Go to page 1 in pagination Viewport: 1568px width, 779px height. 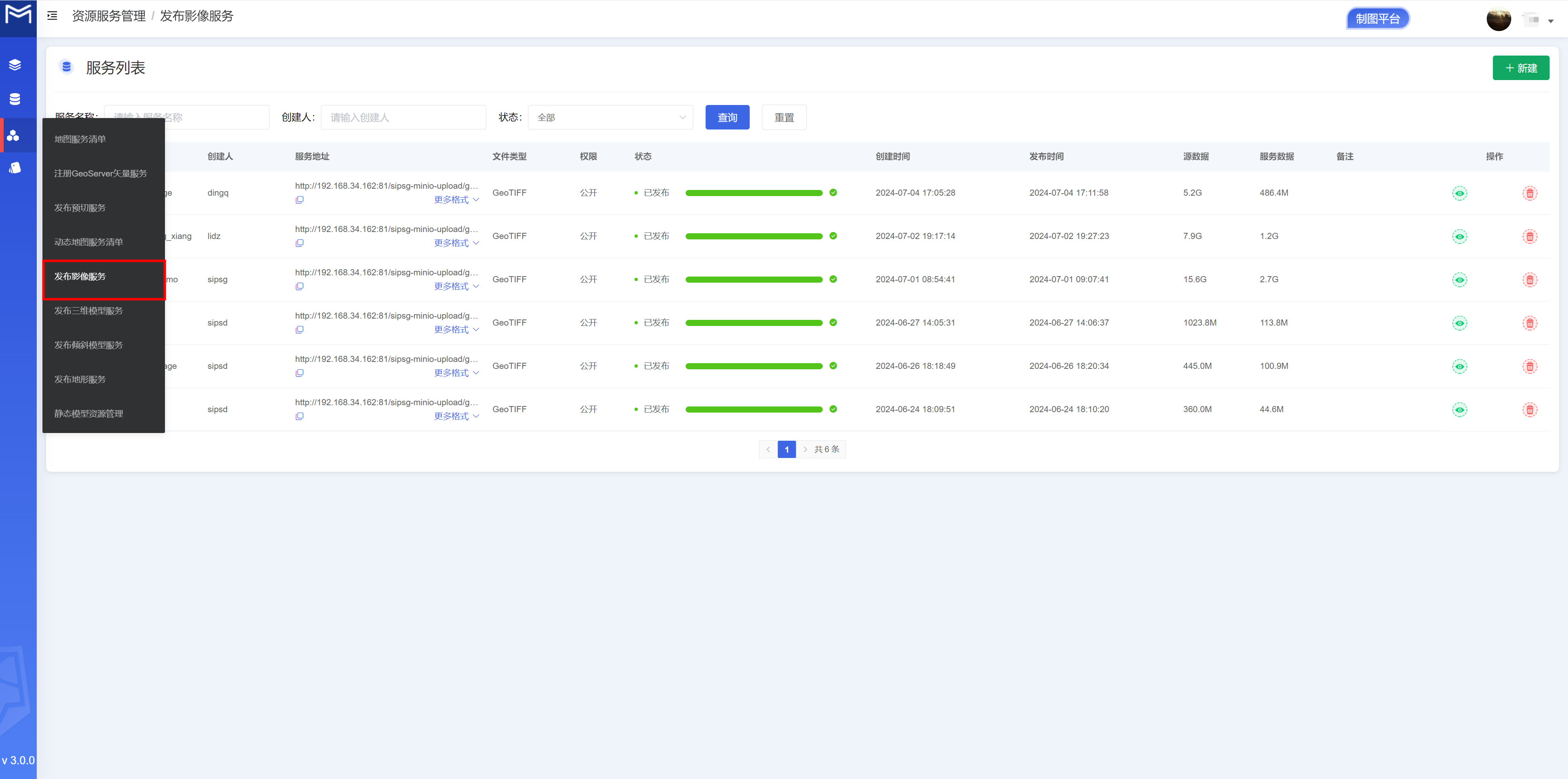(786, 449)
